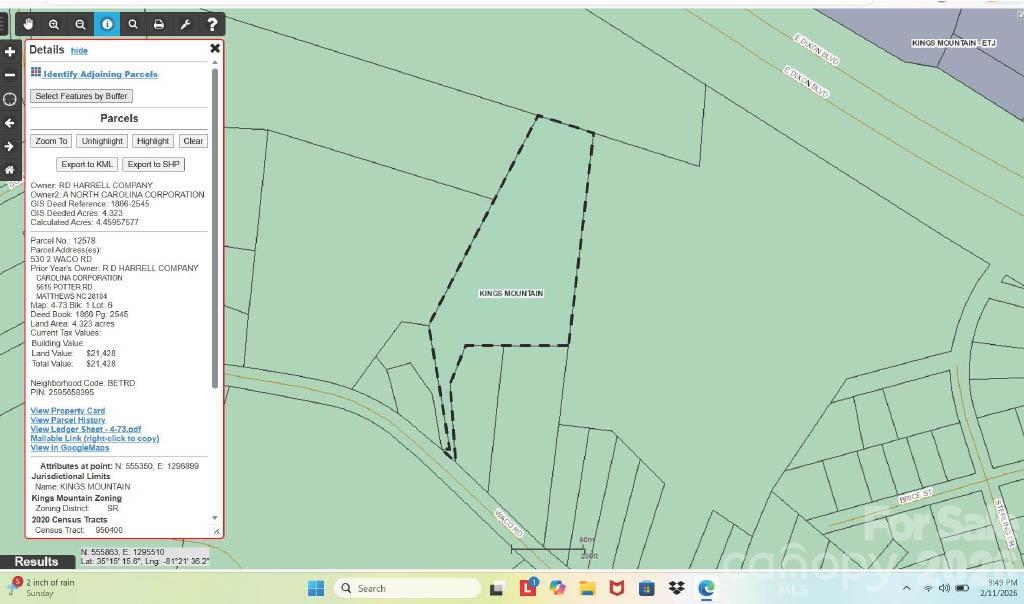Image resolution: width=1024 pixels, height=604 pixels.
Task: Open Identify Adjoining Parcels link
Action: coord(100,74)
